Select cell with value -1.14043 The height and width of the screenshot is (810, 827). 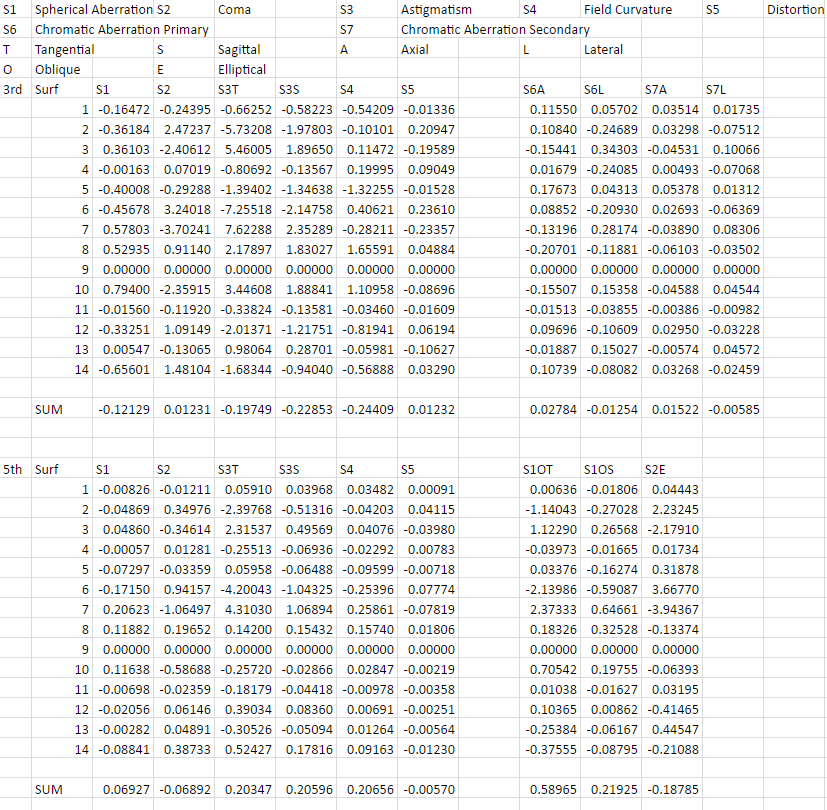click(550, 509)
